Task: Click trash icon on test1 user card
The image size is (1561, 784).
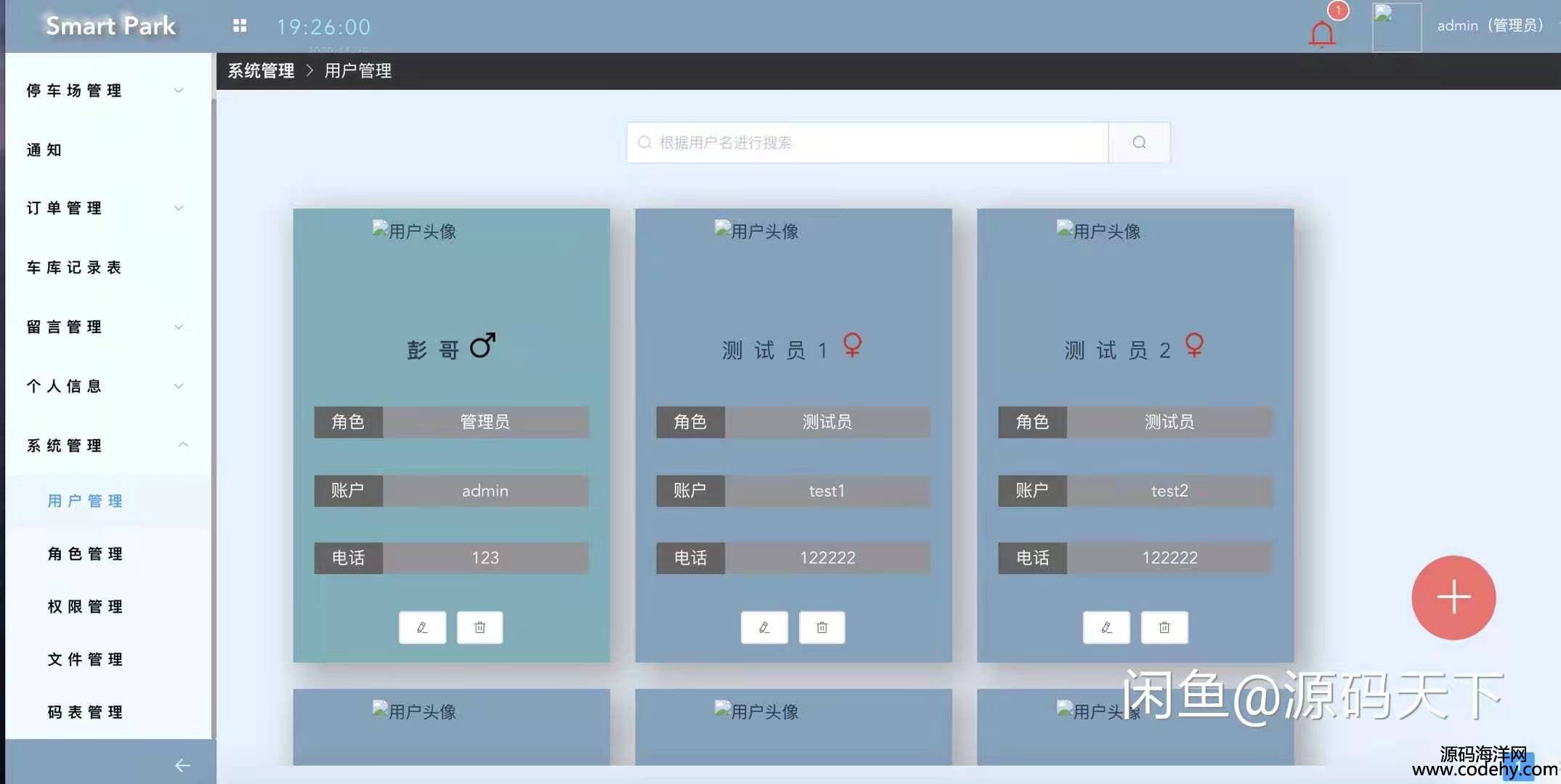Action: [x=822, y=627]
